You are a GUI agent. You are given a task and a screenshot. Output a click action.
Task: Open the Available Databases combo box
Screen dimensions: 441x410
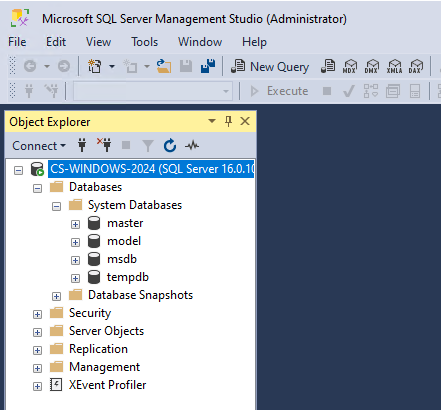click(x=153, y=91)
